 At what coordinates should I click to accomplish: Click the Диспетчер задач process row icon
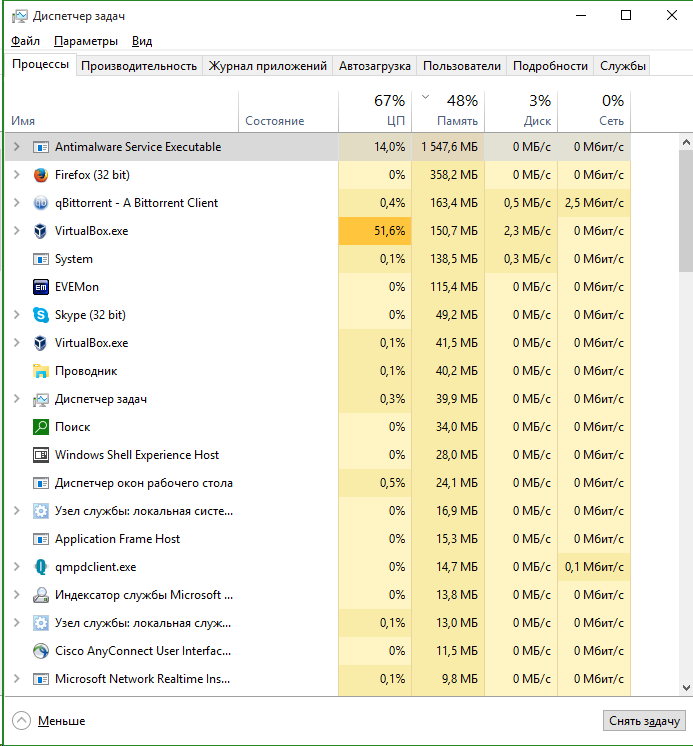(40, 400)
